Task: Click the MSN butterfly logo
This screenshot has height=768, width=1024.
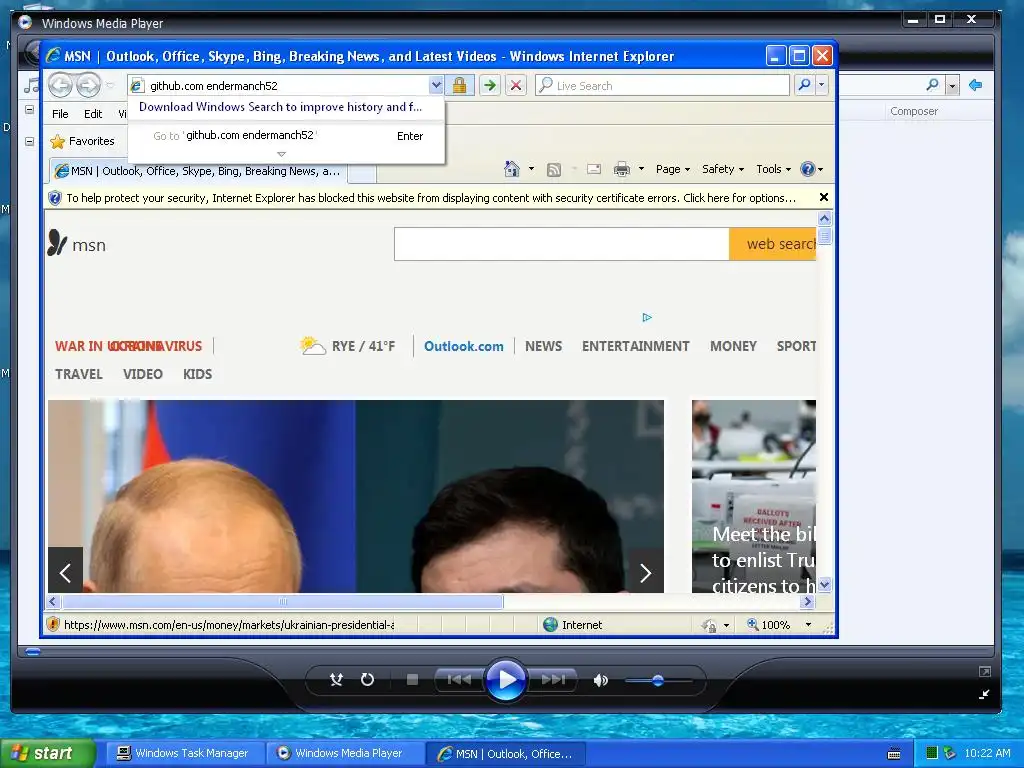Action: (57, 243)
